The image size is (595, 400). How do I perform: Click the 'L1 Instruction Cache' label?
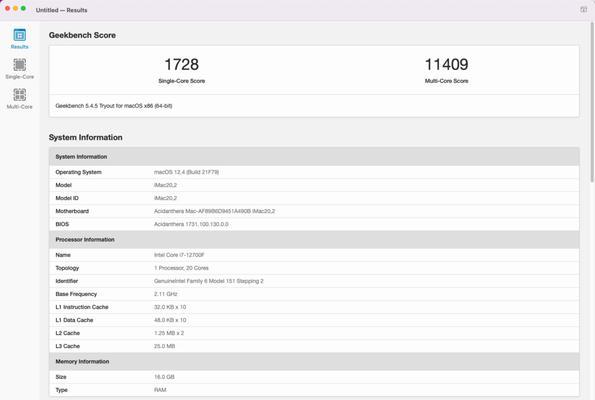click(x=82, y=307)
